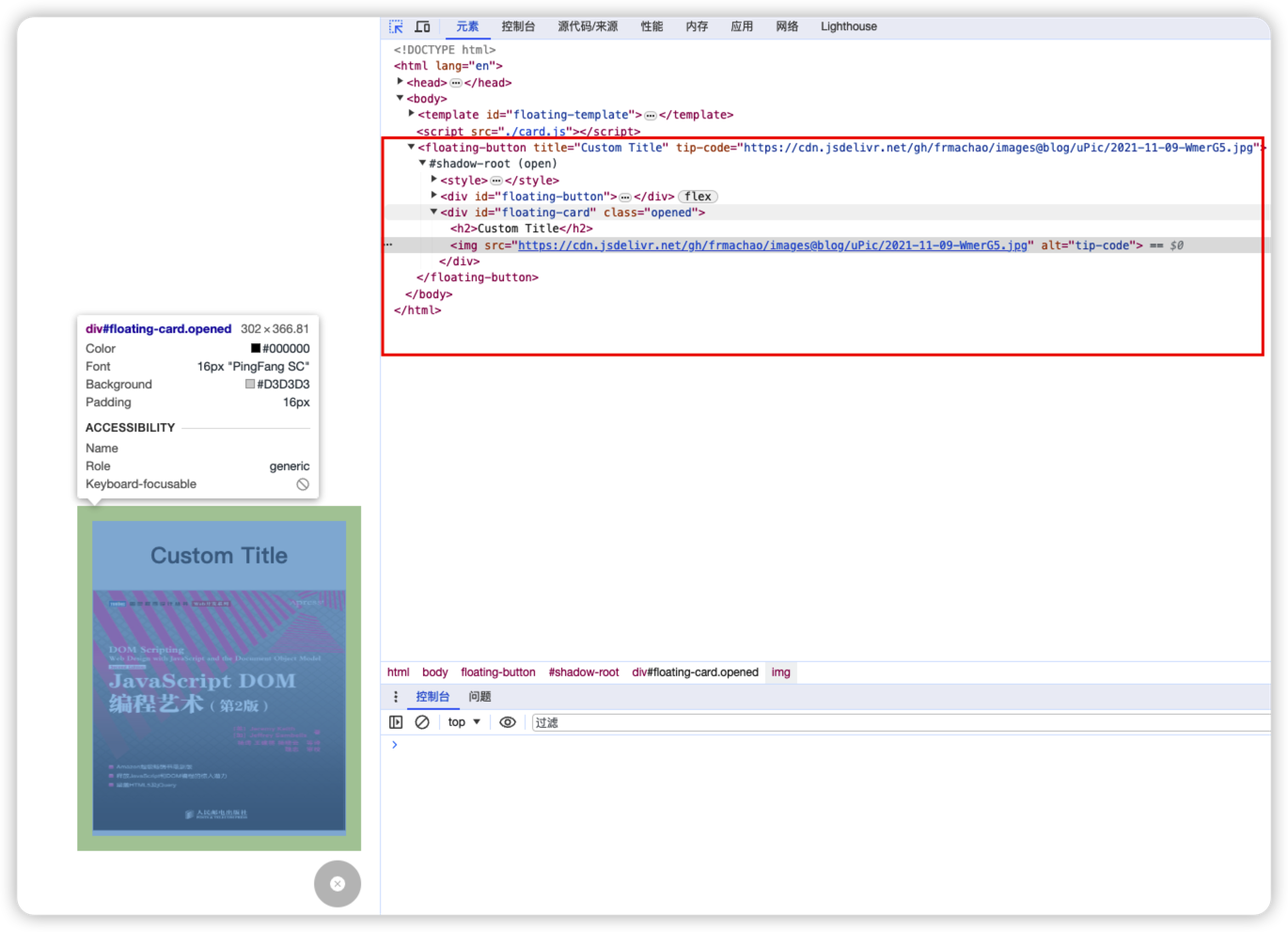Click the flex badge next to floating-button div
The width and height of the screenshot is (1288, 932).
(698, 197)
